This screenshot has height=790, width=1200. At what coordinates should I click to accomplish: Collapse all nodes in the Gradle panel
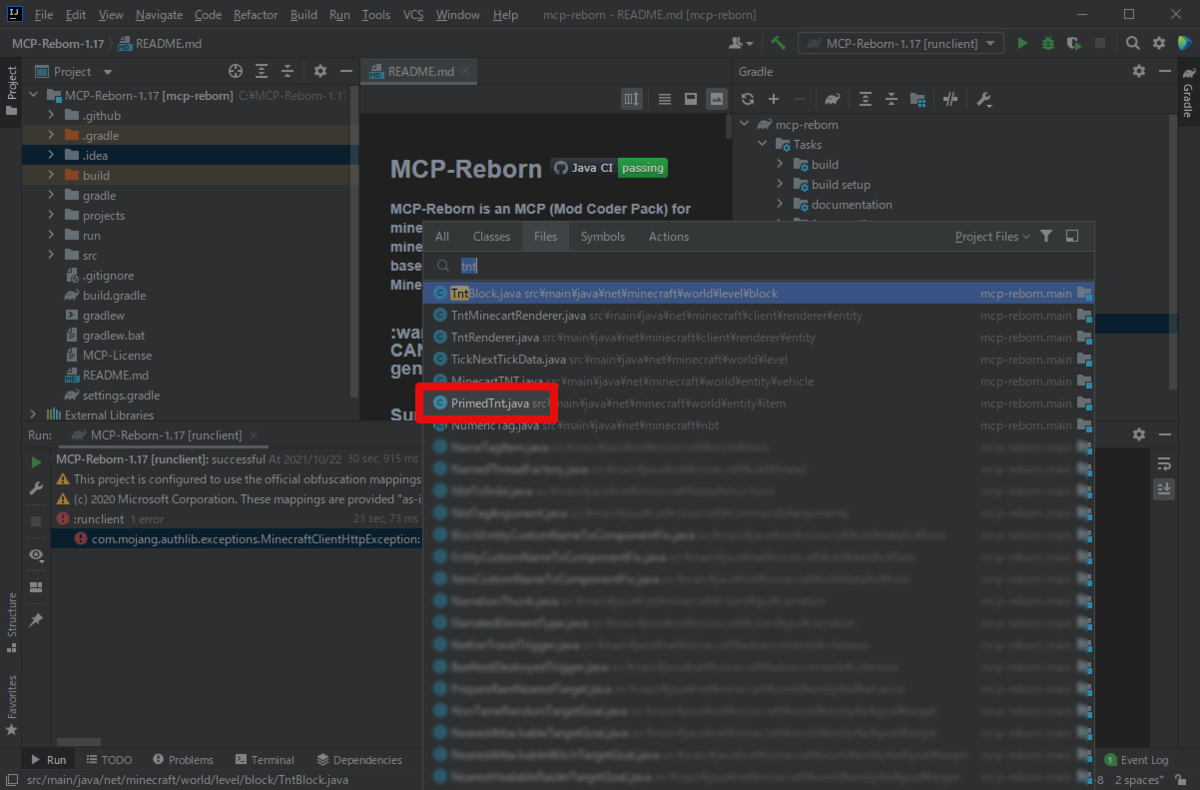[x=891, y=99]
